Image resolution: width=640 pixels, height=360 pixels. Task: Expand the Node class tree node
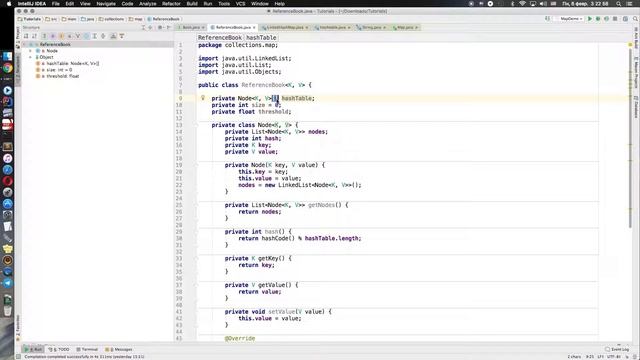(31, 51)
